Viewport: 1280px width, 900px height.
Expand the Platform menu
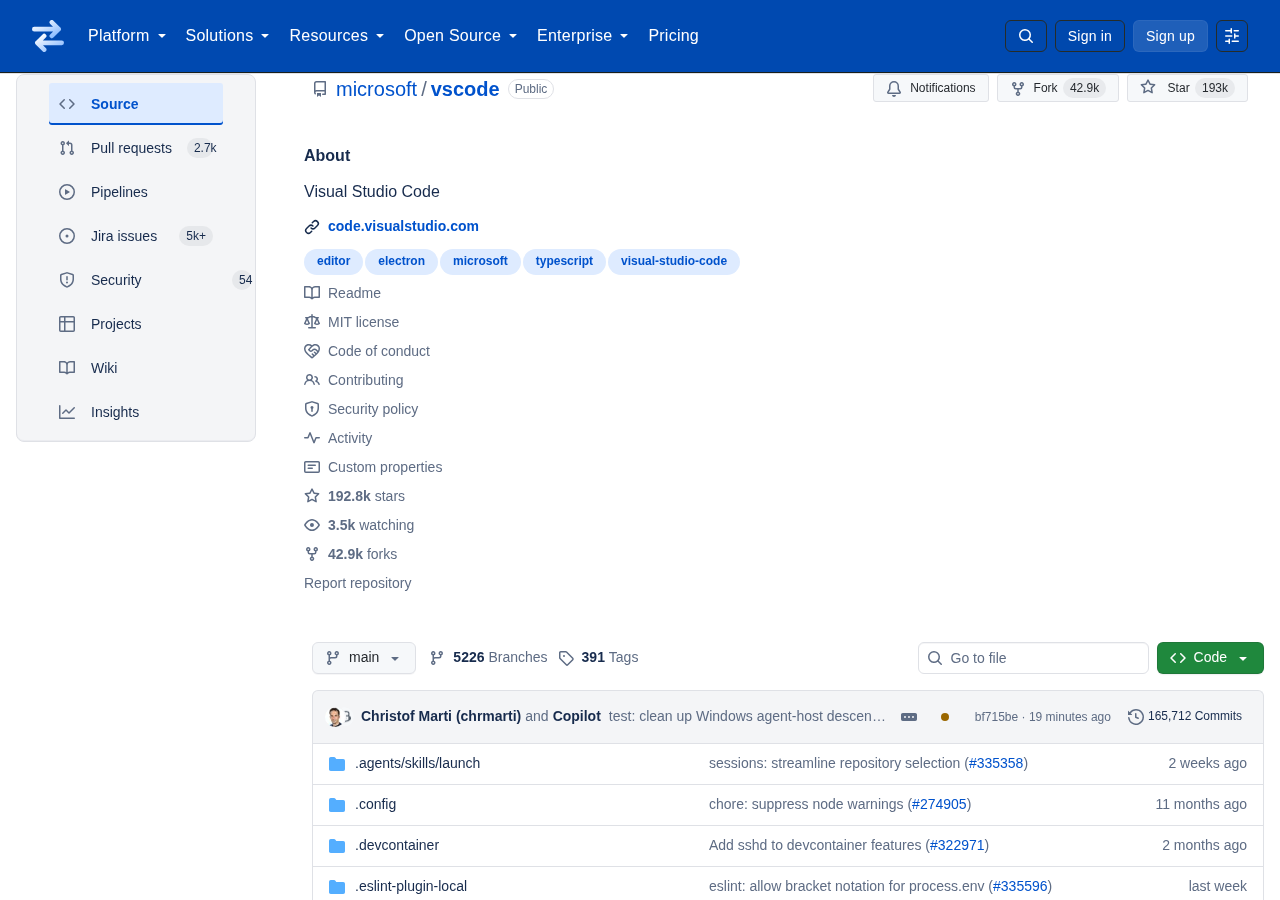[x=127, y=36]
